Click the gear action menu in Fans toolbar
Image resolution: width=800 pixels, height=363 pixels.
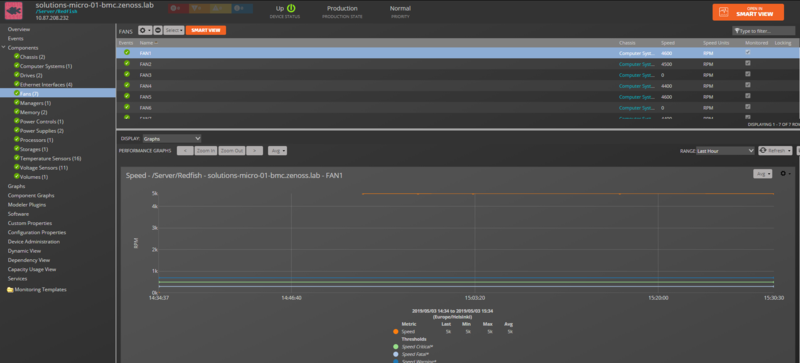click(x=145, y=31)
